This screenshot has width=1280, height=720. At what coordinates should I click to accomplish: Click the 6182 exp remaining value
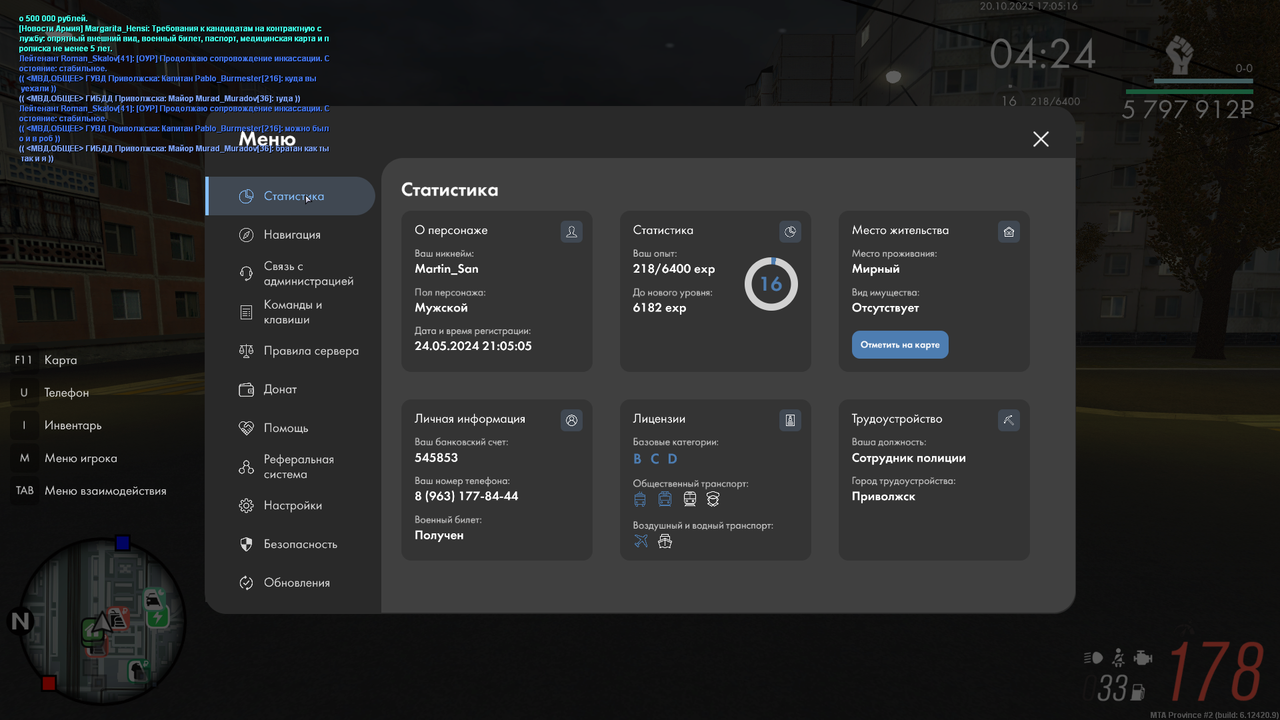pos(660,308)
